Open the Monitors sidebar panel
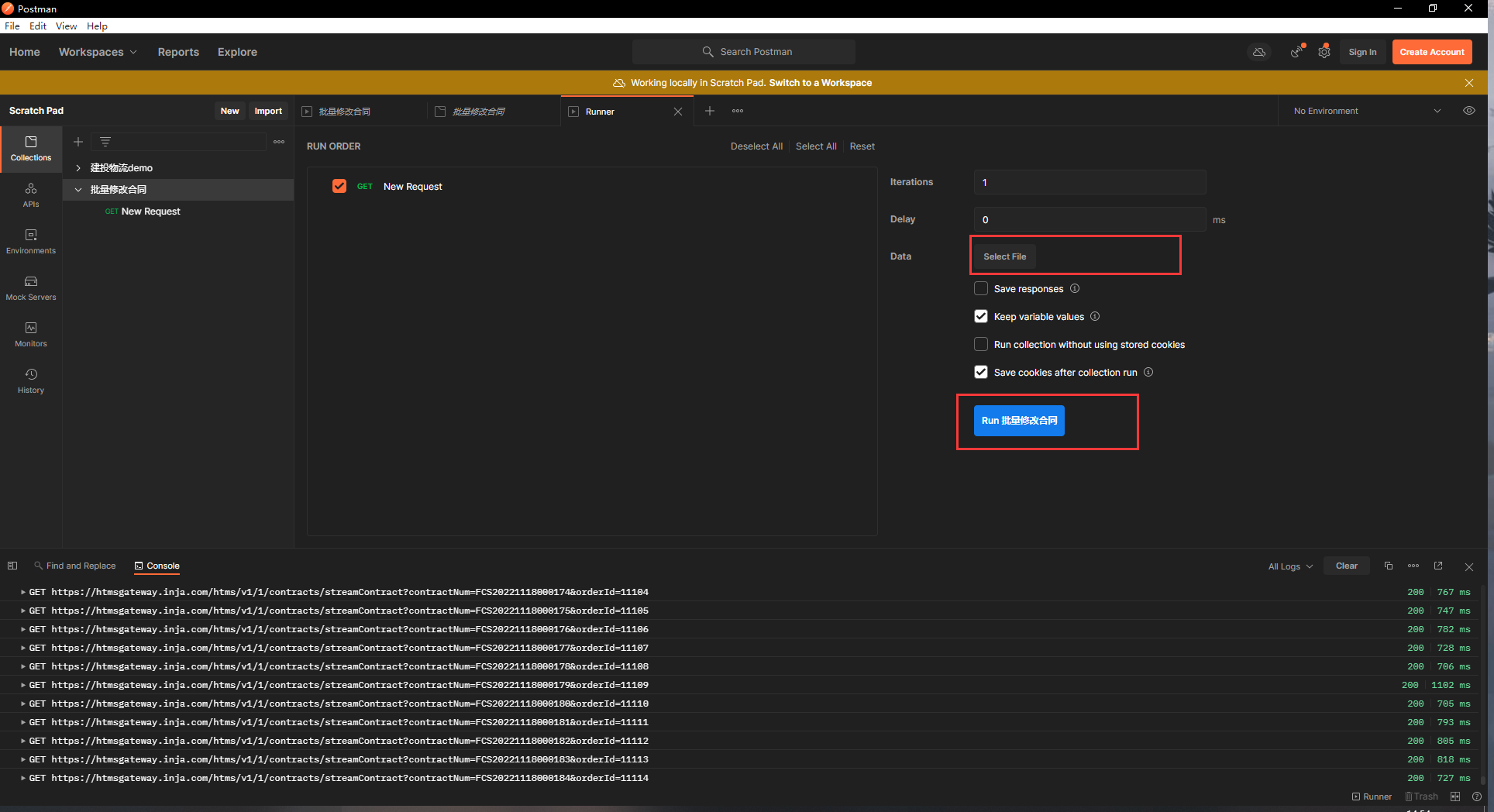 pos(31,335)
